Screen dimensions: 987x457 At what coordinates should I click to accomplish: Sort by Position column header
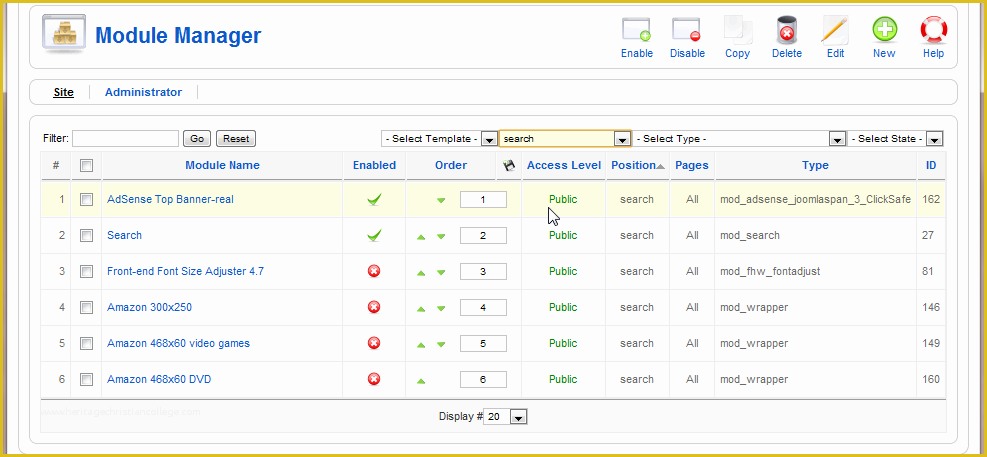tap(634, 166)
